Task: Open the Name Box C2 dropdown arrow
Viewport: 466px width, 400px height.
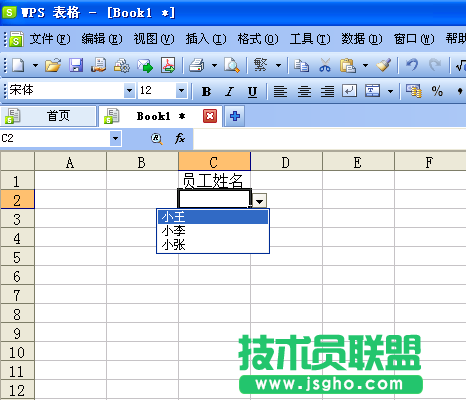Action: pos(115,138)
